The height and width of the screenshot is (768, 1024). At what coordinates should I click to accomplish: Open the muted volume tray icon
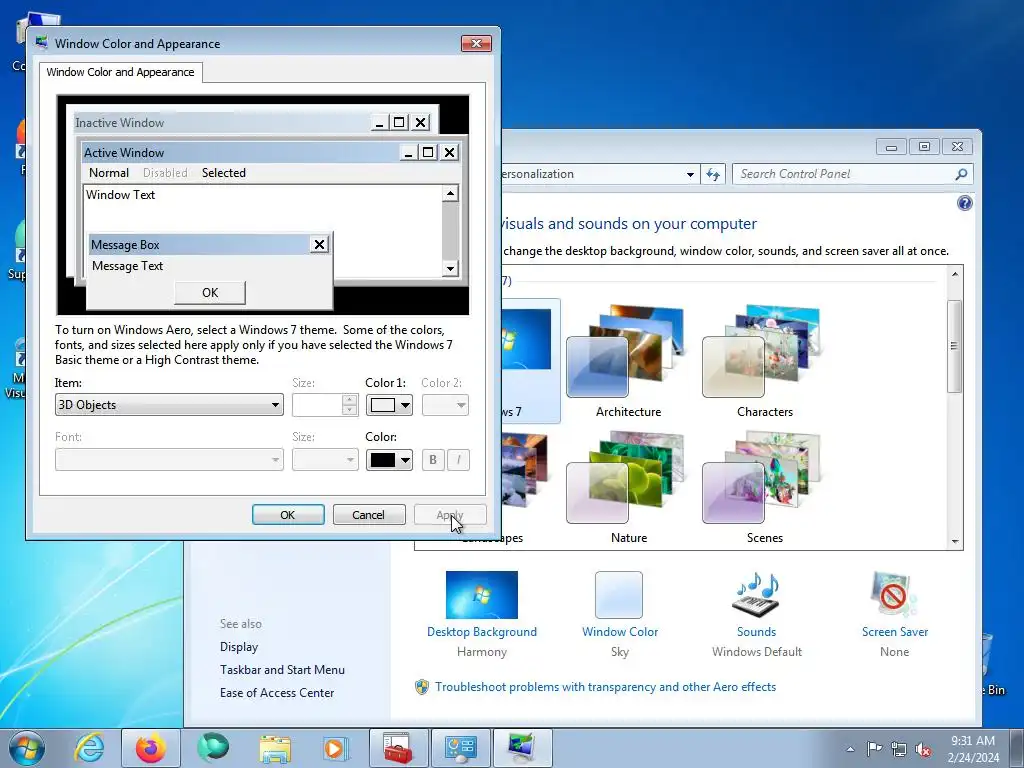point(923,749)
